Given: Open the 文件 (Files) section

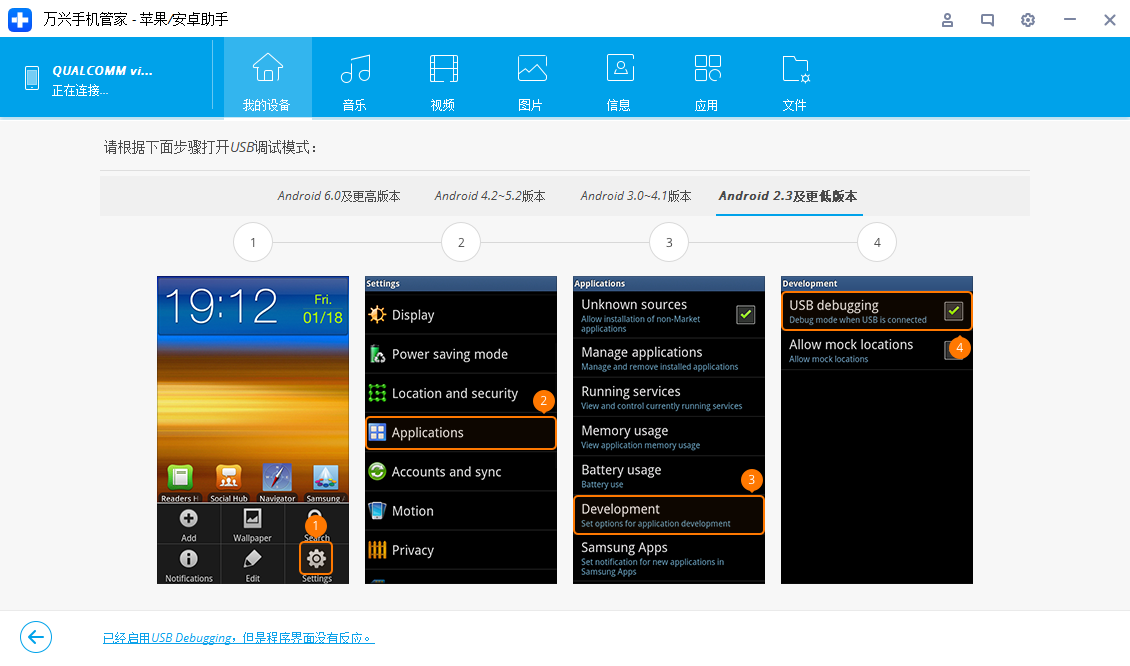Looking at the screenshot, I should pos(795,78).
